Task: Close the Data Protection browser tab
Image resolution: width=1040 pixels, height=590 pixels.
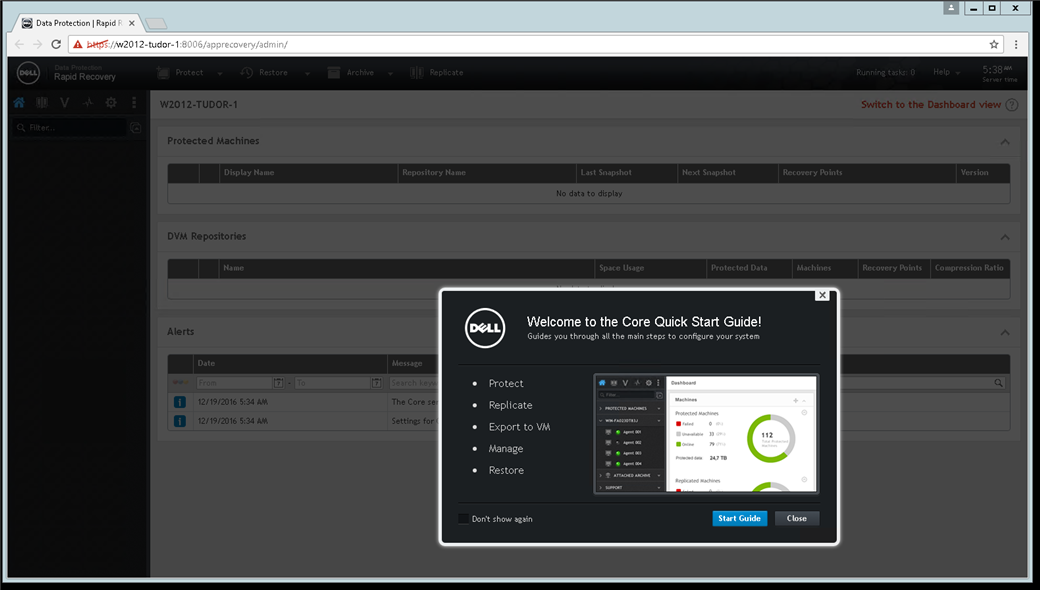Action: coord(131,23)
